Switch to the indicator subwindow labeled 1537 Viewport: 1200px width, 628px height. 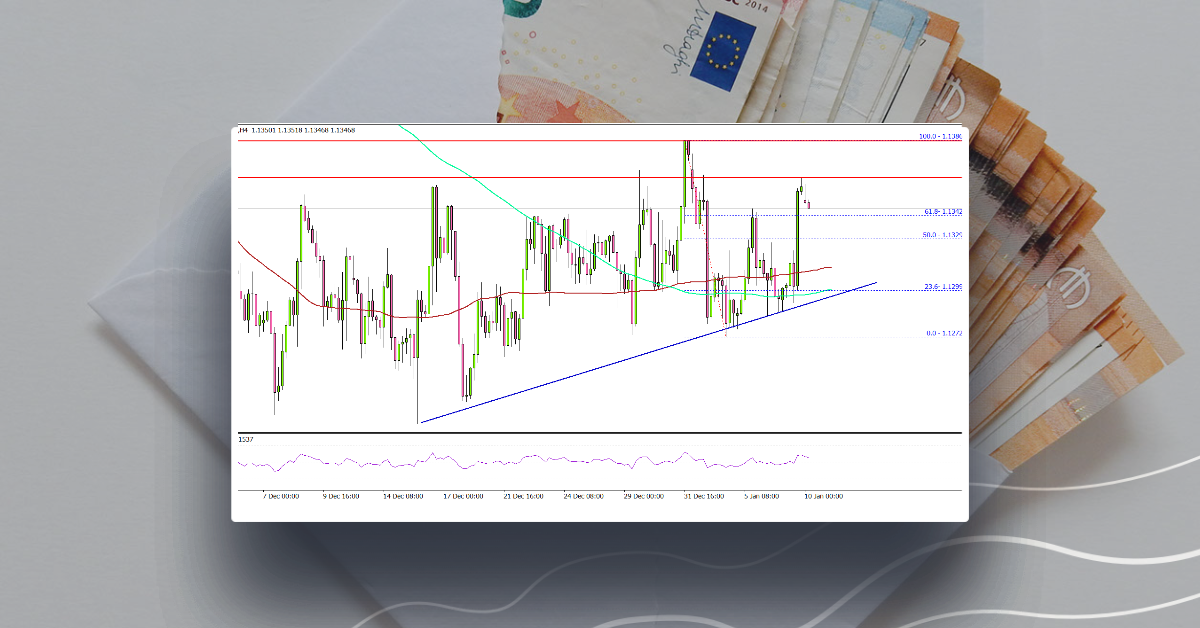pyautogui.click(x=245, y=438)
